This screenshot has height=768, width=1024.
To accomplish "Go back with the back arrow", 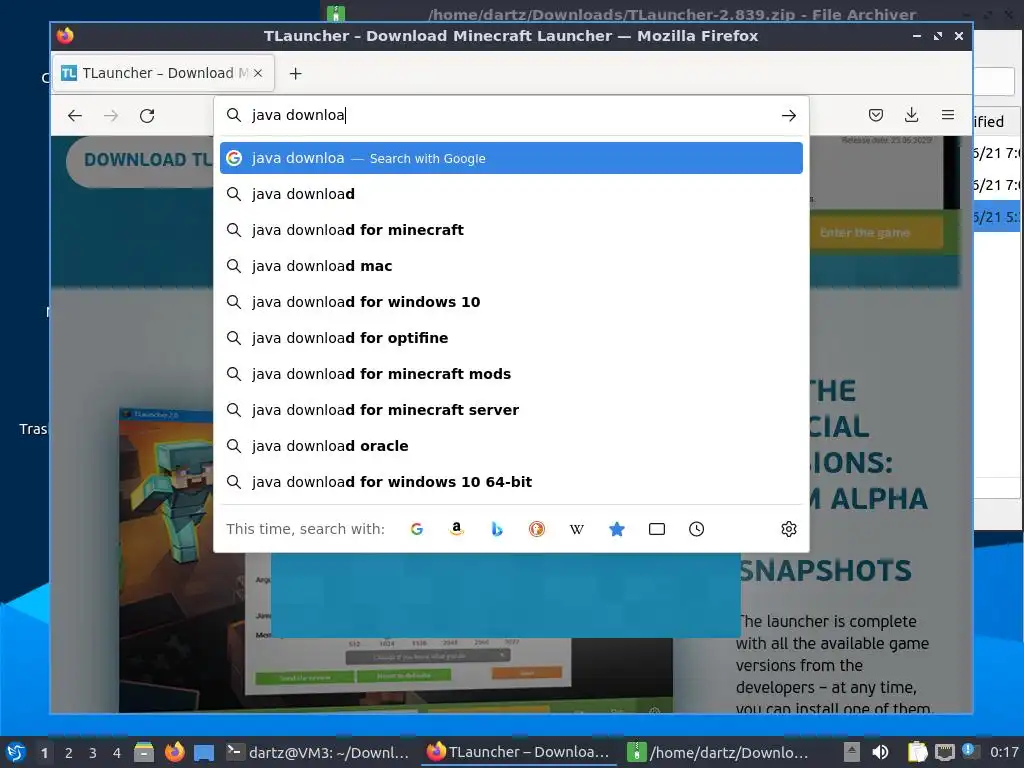I will (x=75, y=116).
